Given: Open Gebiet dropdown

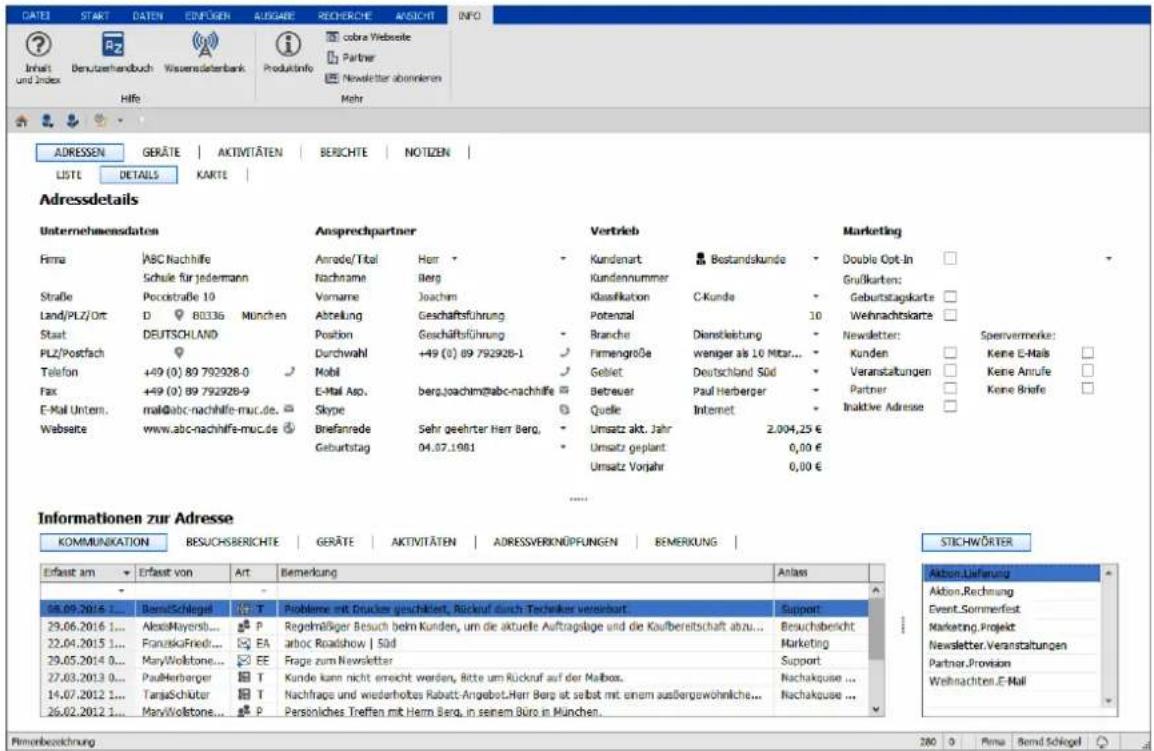Looking at the screenshot, I should tap(815, 372).
